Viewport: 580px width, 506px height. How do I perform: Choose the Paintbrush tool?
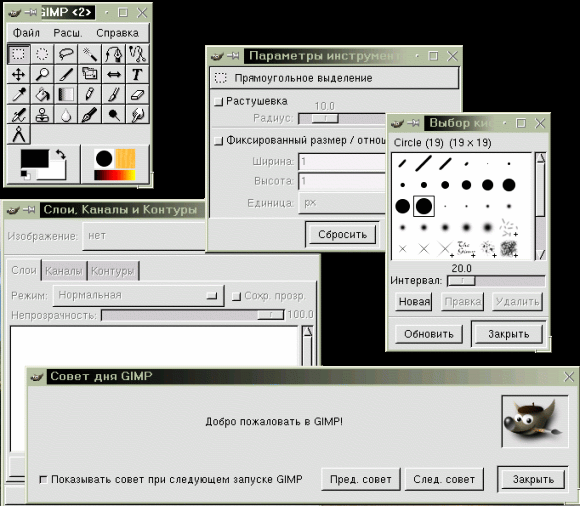click(x=114, y=94)
